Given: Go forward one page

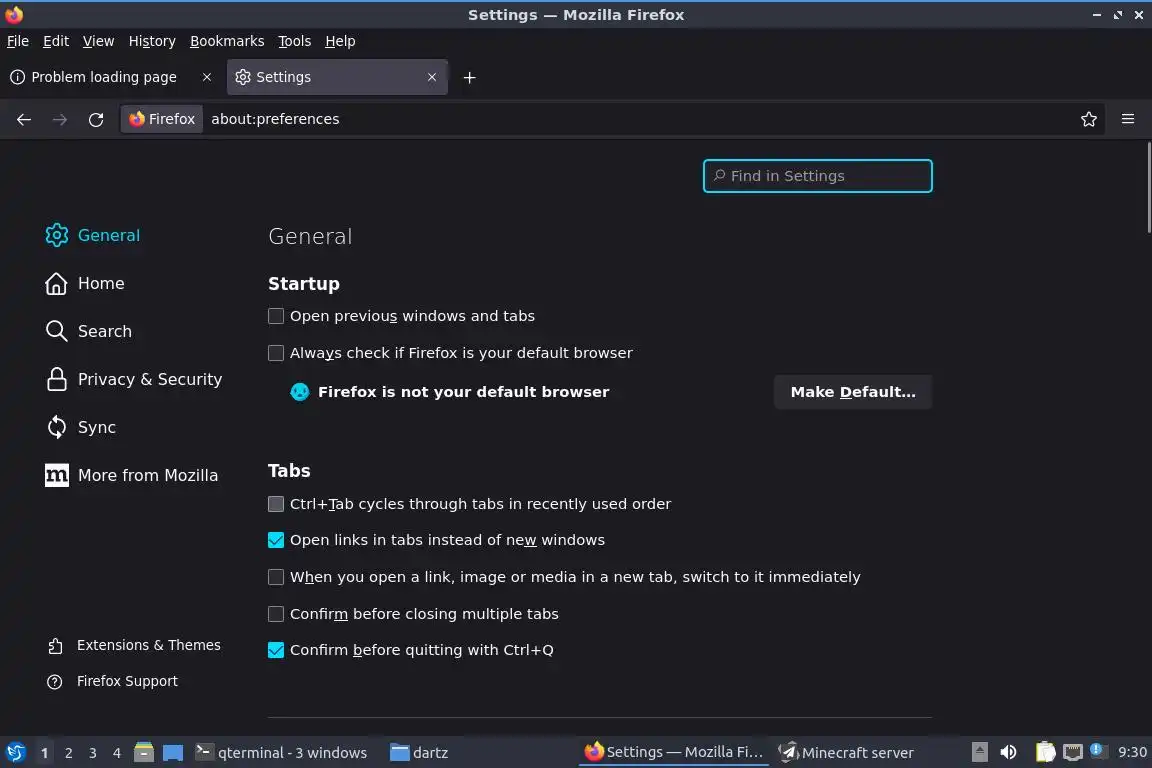Looking at the screenshot, I should tap(60, 119).
